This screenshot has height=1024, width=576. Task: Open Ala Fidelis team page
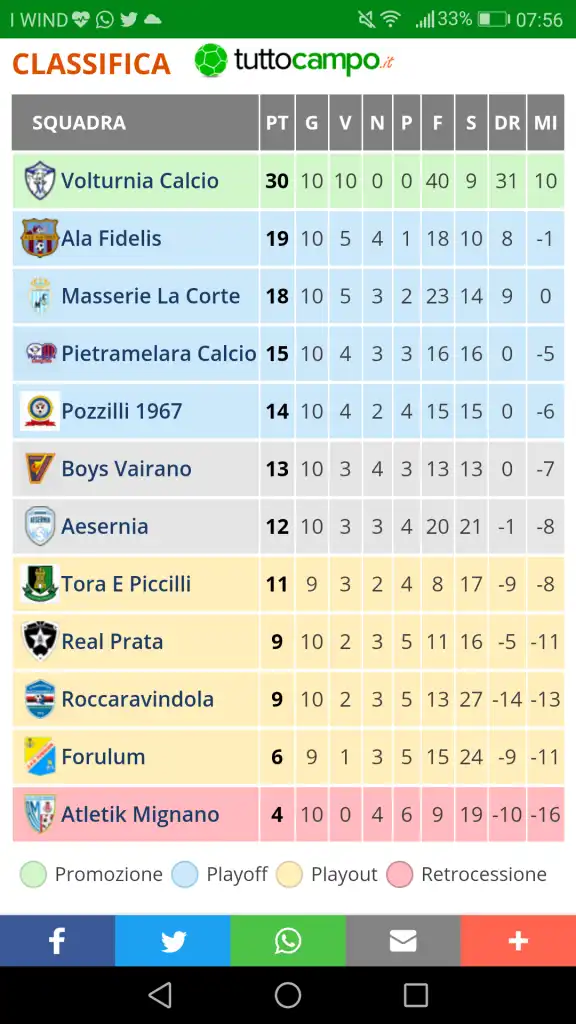tap(111, 238)
